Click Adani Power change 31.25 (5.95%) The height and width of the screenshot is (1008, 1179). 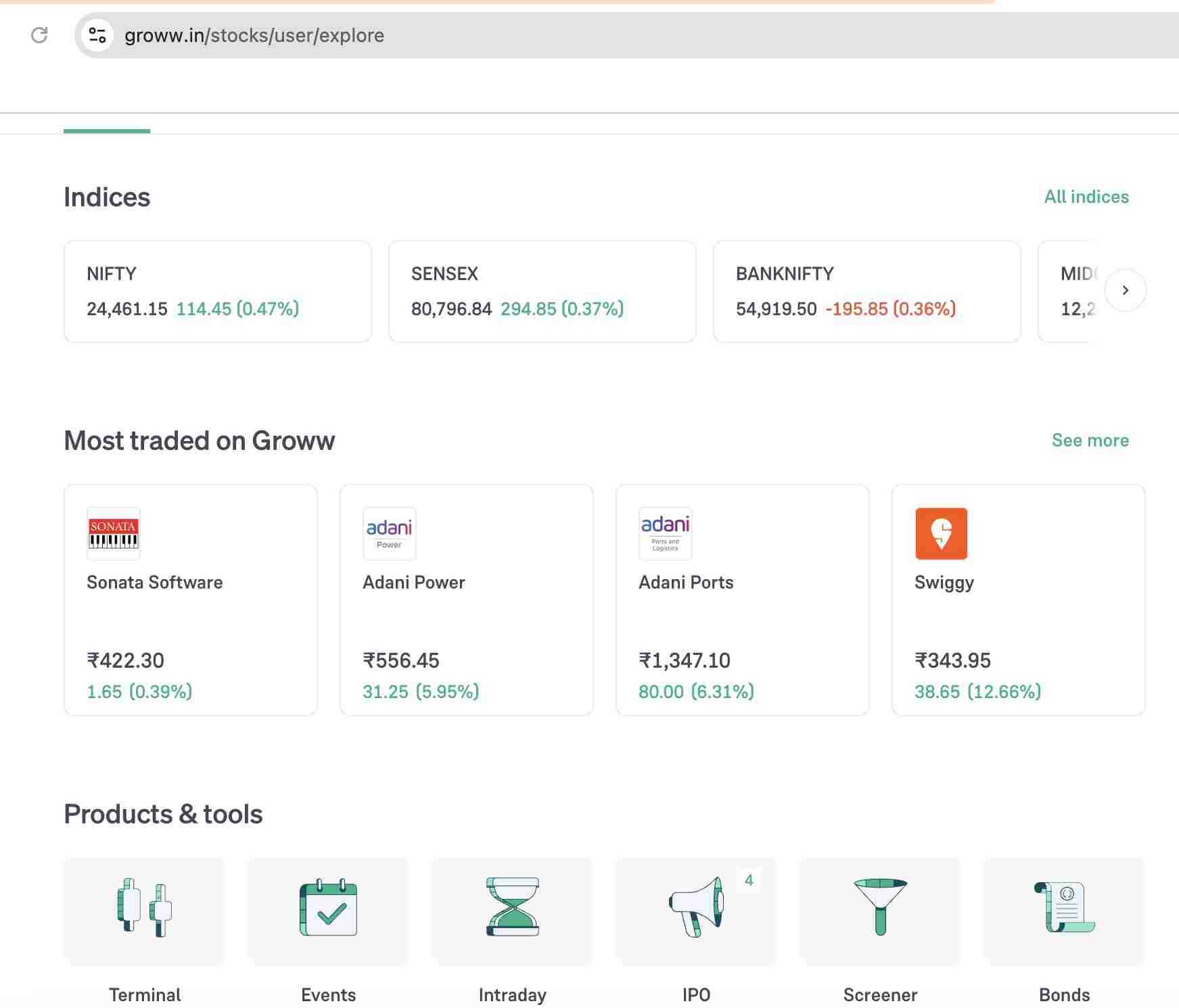click(x=421, y=691)
